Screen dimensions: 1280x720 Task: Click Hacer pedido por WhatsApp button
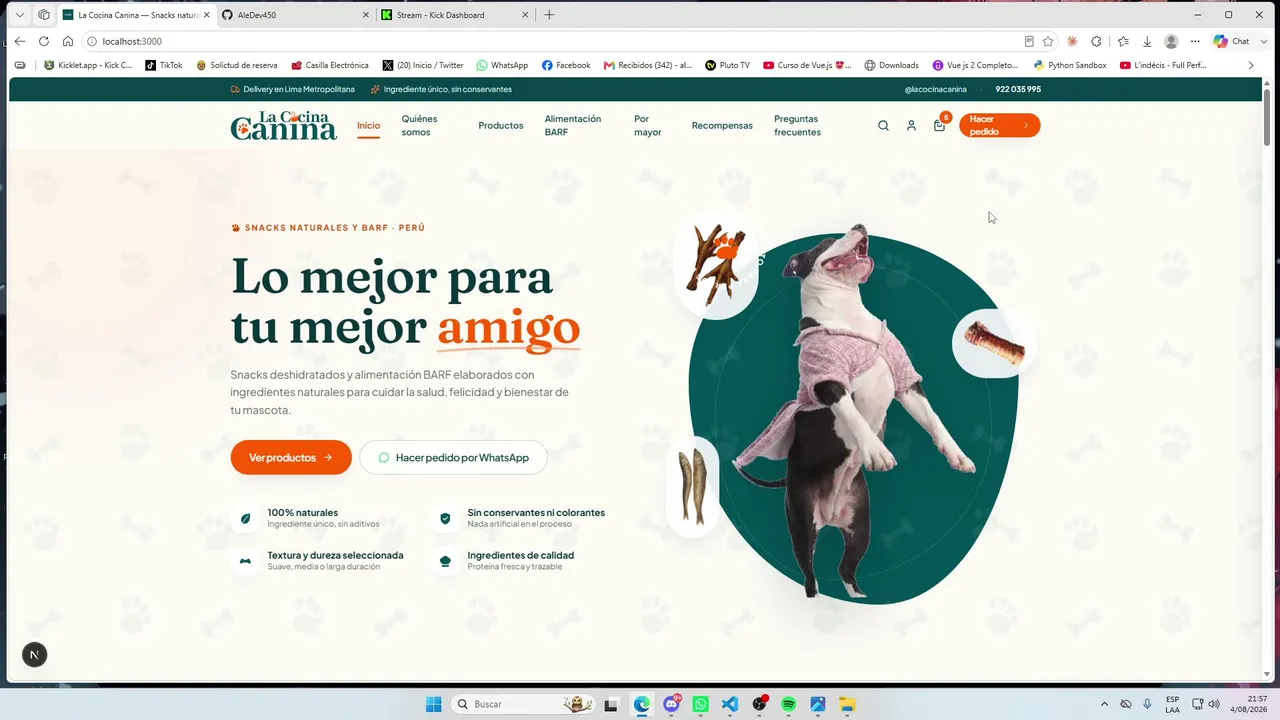pos(453,457)
